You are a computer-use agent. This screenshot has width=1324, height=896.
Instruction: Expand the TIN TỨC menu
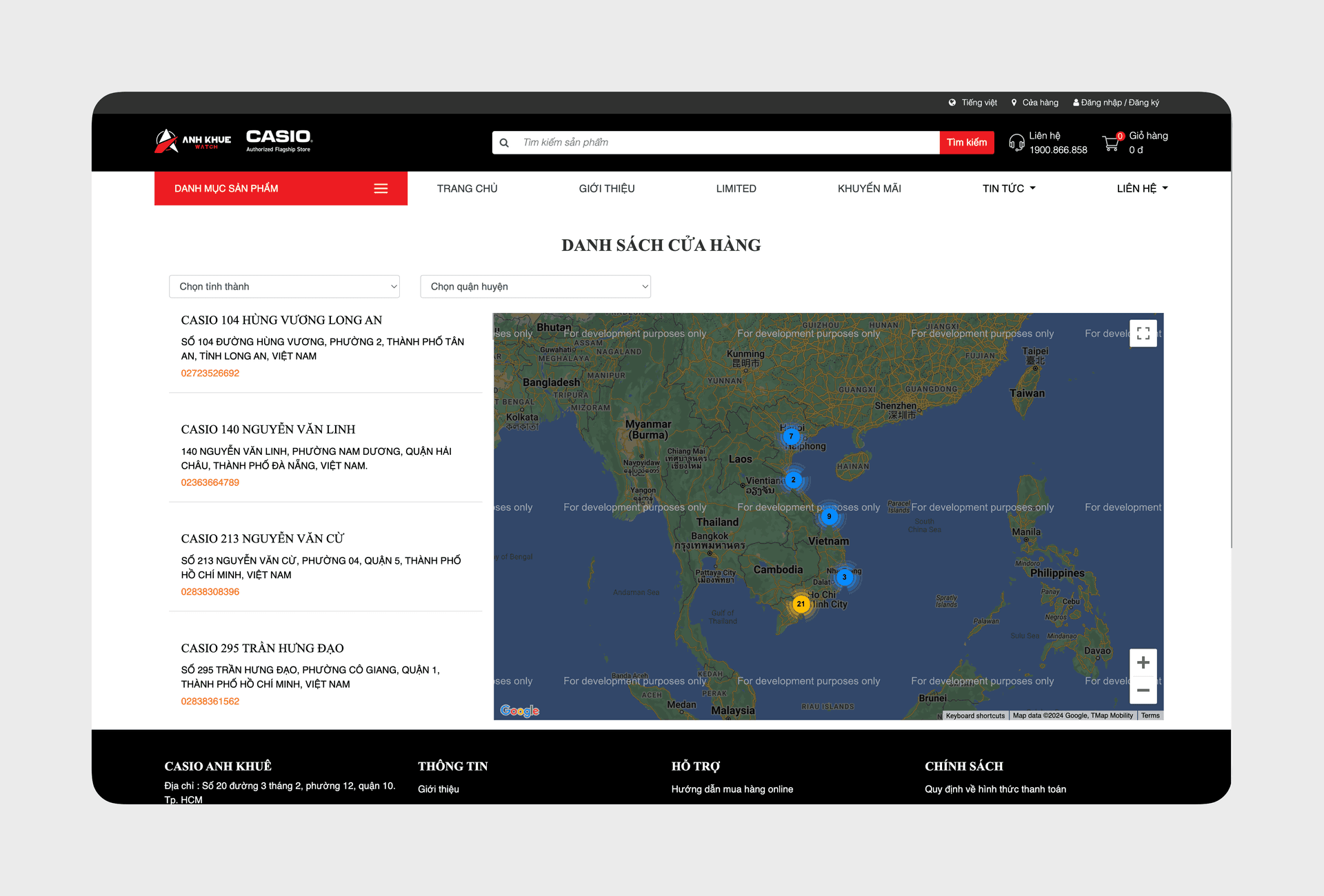1009,189
